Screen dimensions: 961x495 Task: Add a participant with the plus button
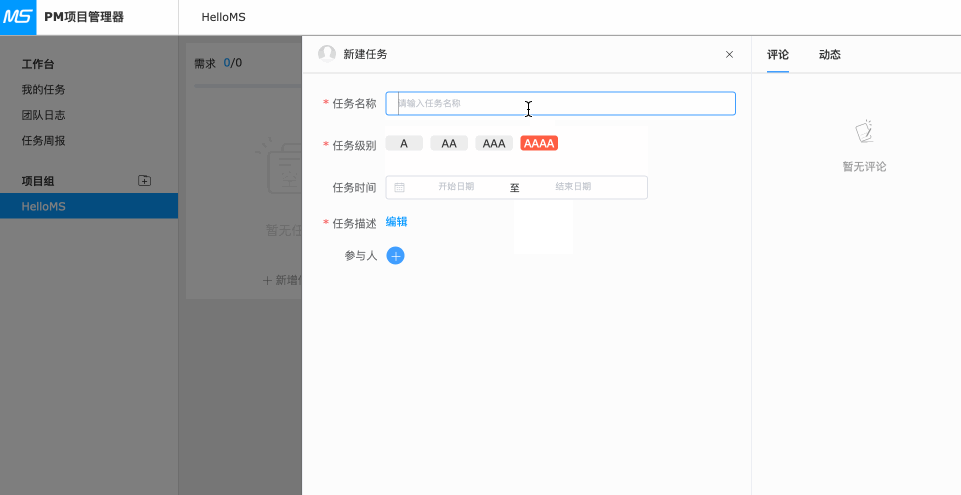(395, 255)
